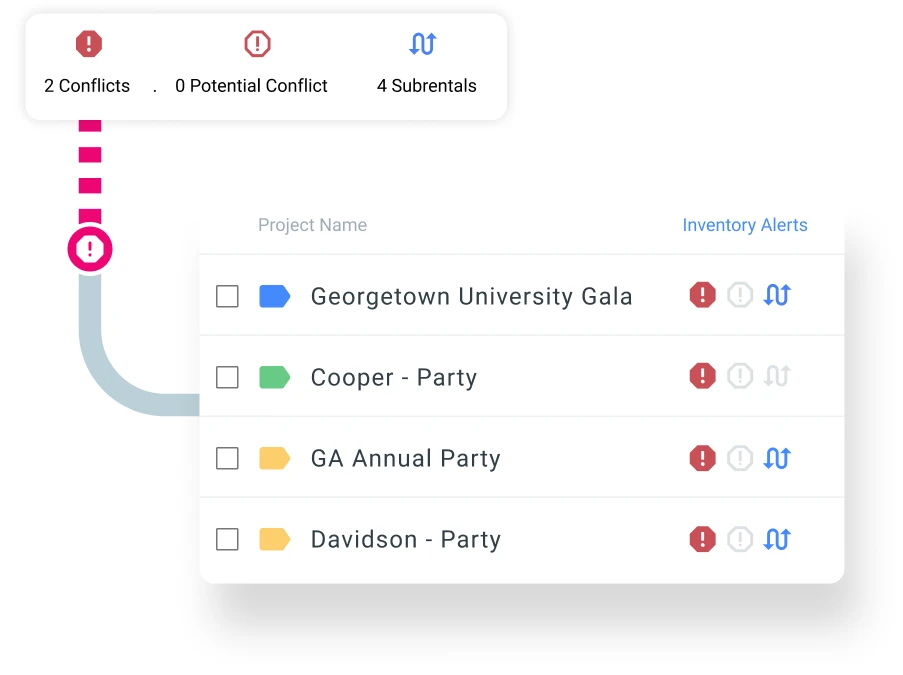
Task: Click the outlined alert icon above 0 Potential Conflict
Action: click(x=257, y=43)
